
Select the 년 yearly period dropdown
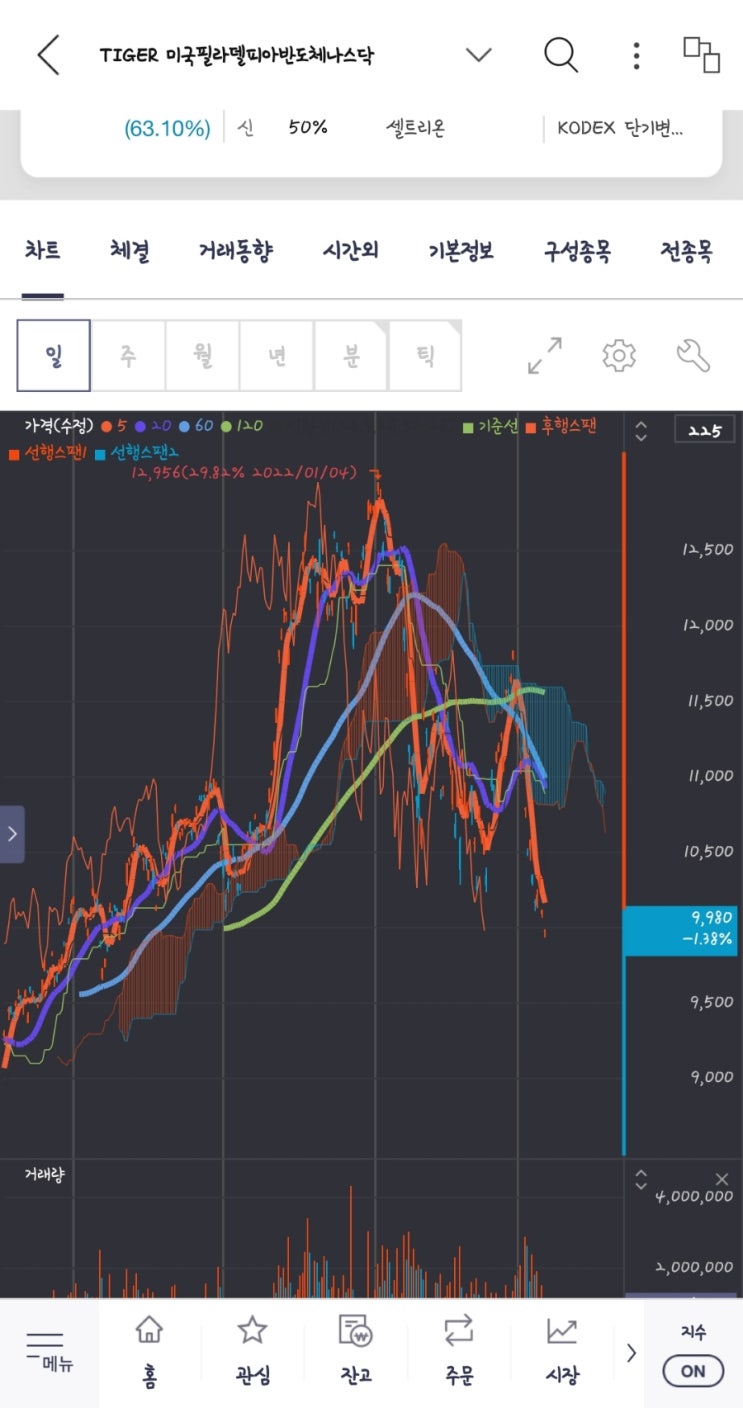[x=277, y=356]
